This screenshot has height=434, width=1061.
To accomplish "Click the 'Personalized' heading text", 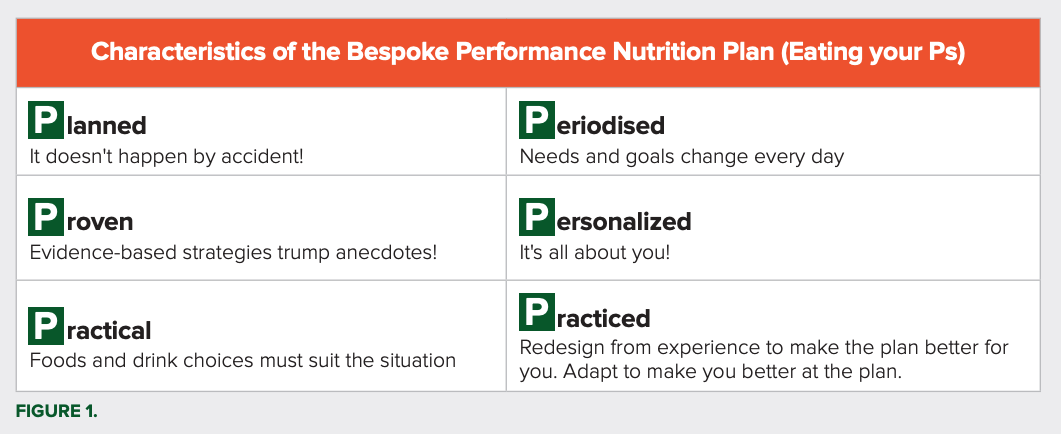I will [x=605, y=218].
